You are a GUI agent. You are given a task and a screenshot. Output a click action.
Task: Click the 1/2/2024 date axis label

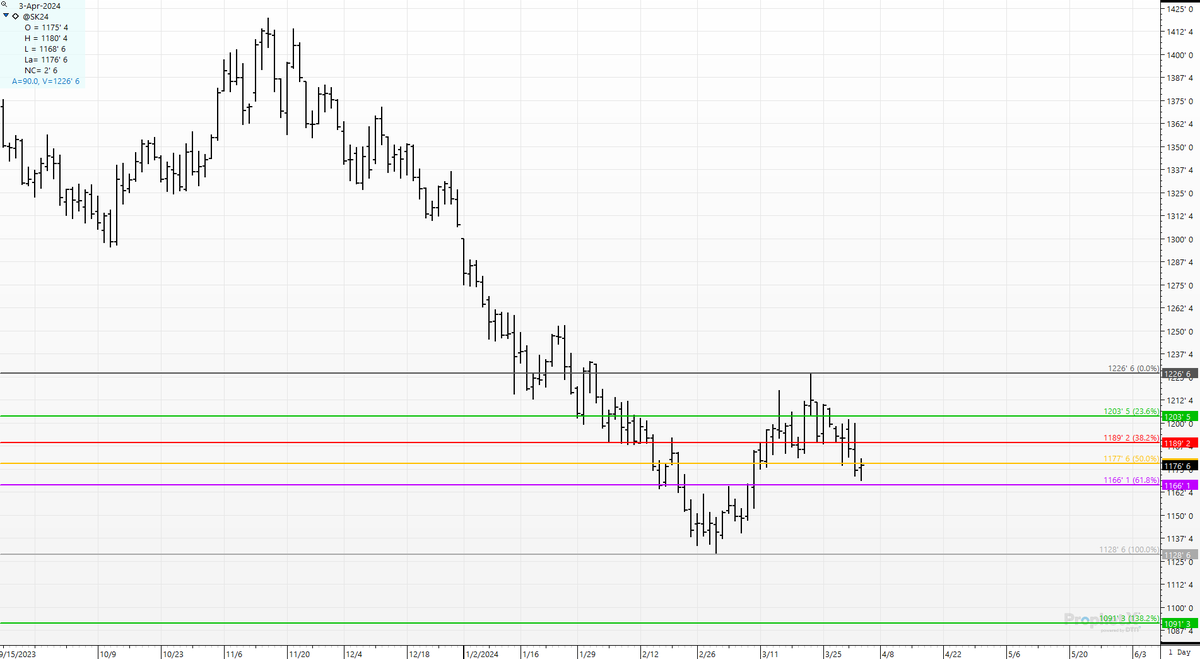pos(482,655)
